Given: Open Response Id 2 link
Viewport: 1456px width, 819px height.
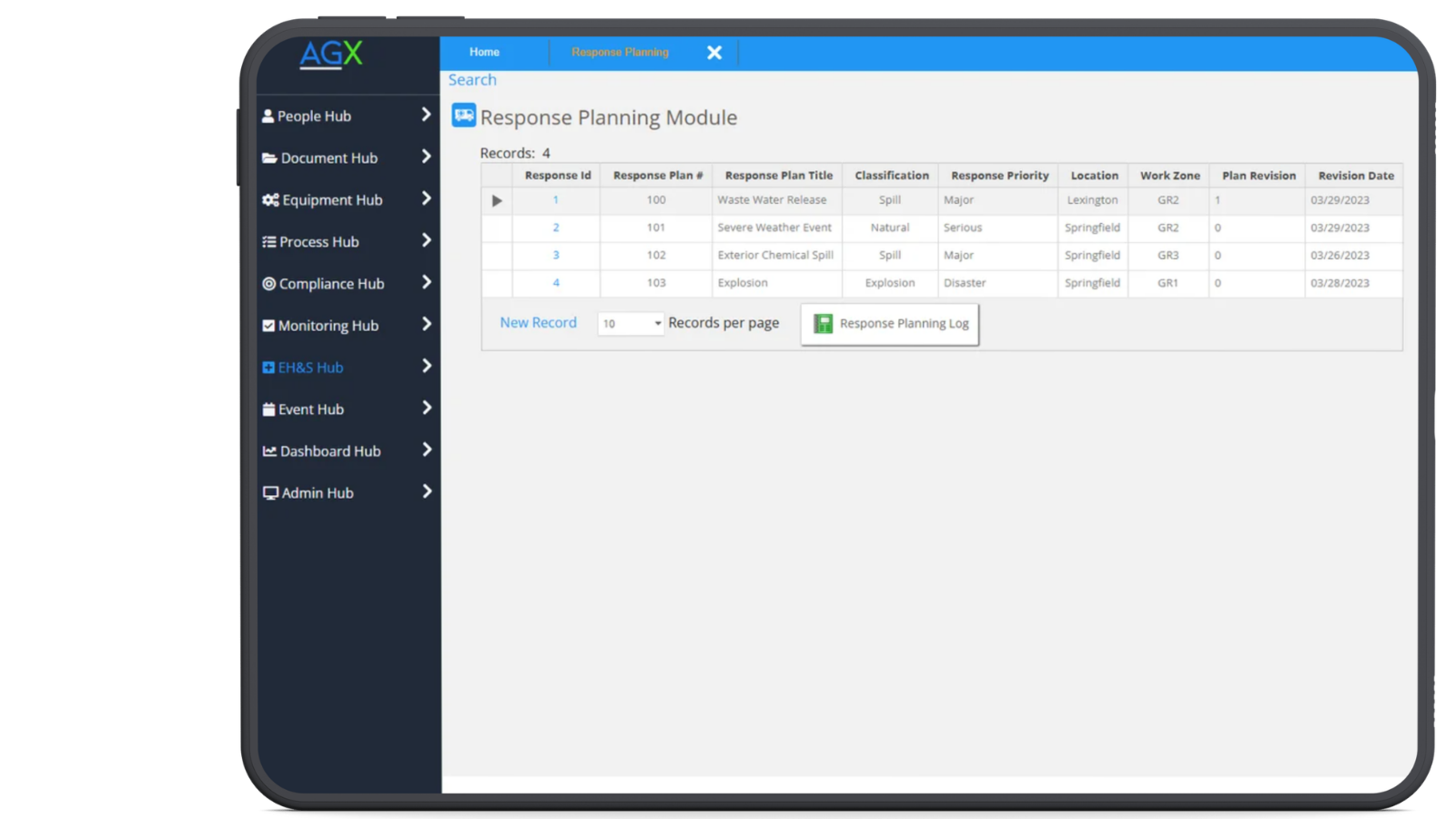Looking at the screenshot, I should 556,227.
